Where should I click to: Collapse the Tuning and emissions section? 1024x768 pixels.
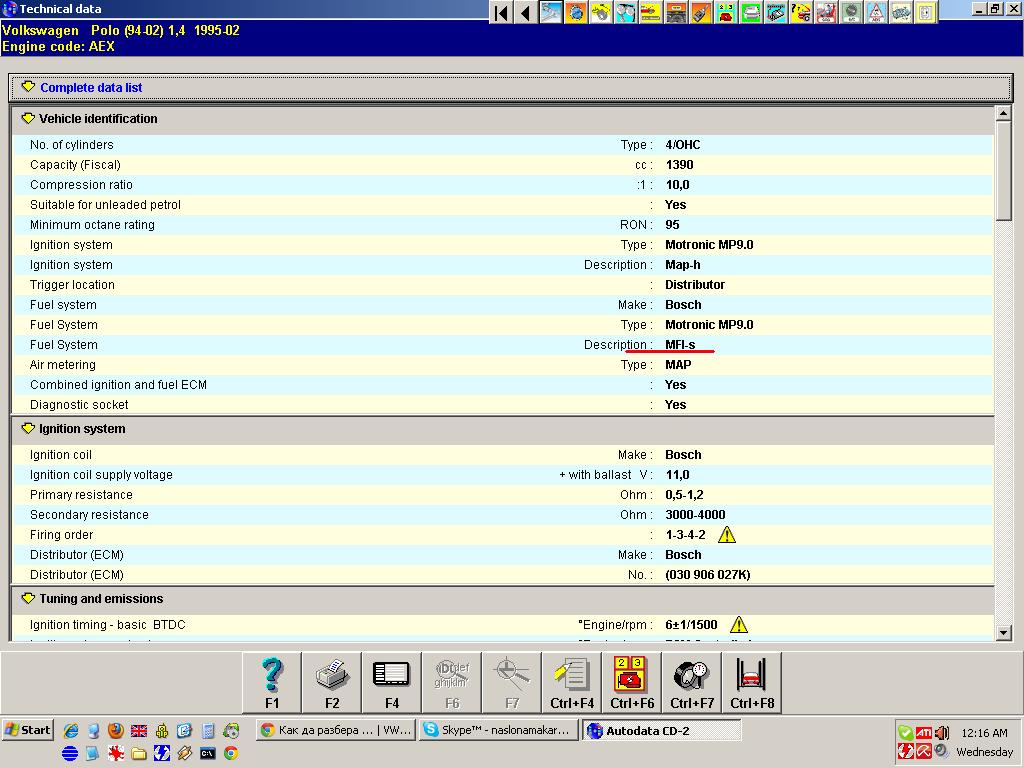(x=27, y=599)
